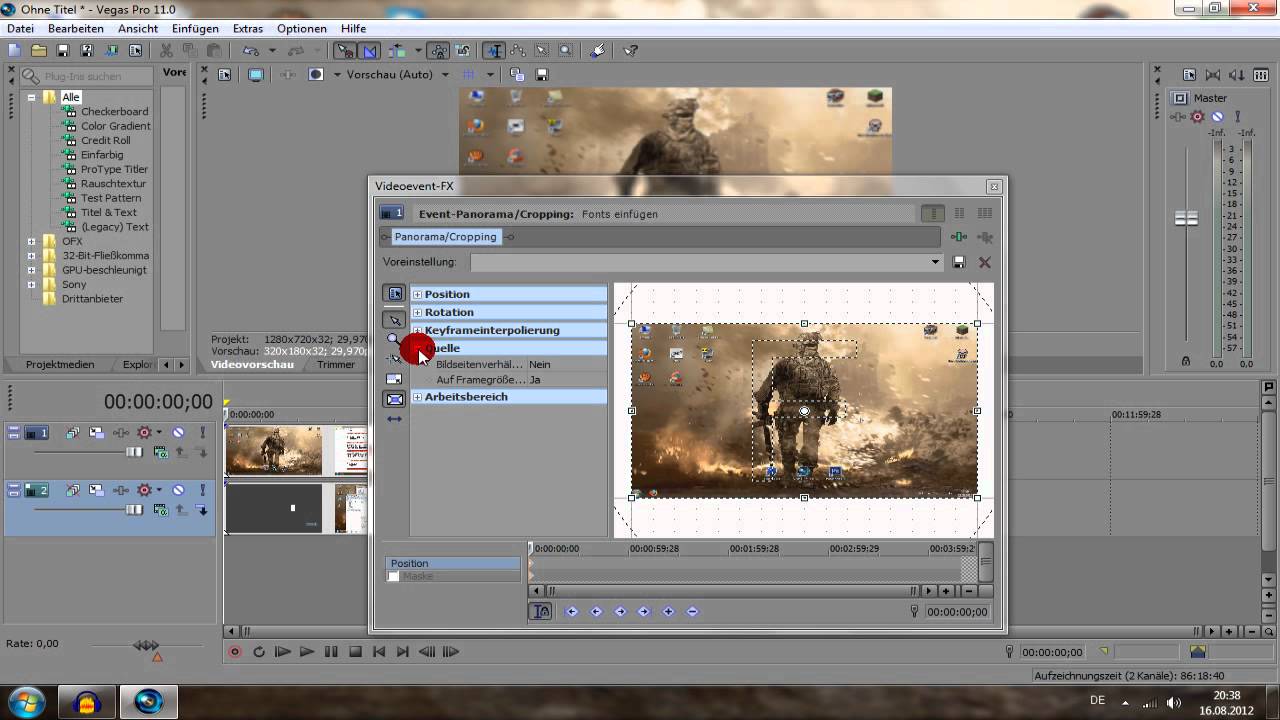Switch to the Projektmedien tab

click(60, 365)
